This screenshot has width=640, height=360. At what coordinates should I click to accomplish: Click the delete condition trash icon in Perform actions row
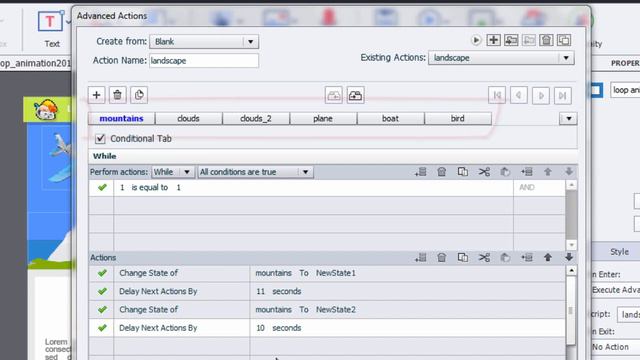click(x=442, y=172)
